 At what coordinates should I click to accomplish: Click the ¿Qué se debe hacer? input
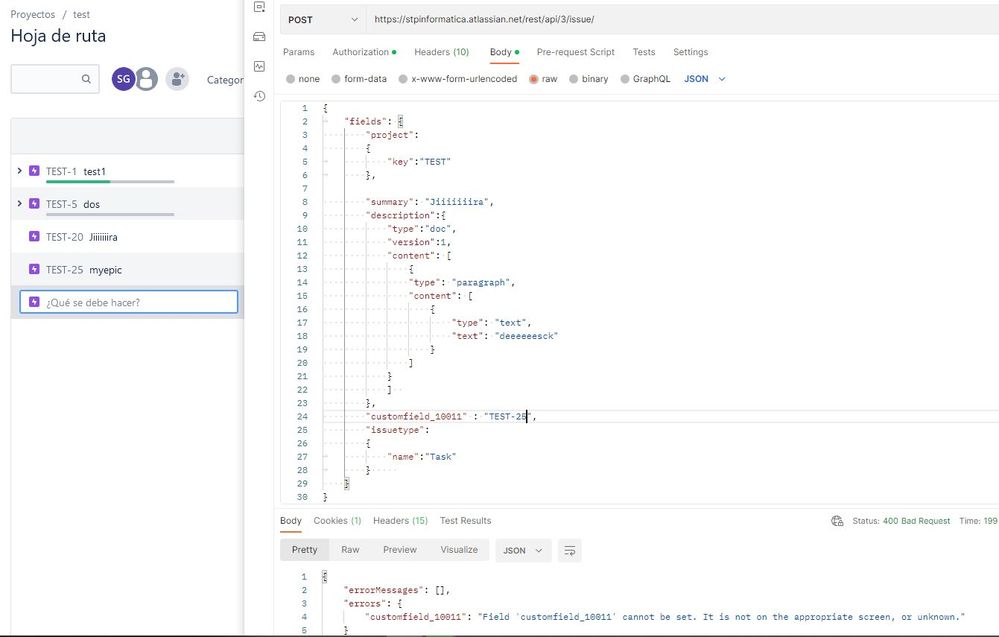point(129,302)
